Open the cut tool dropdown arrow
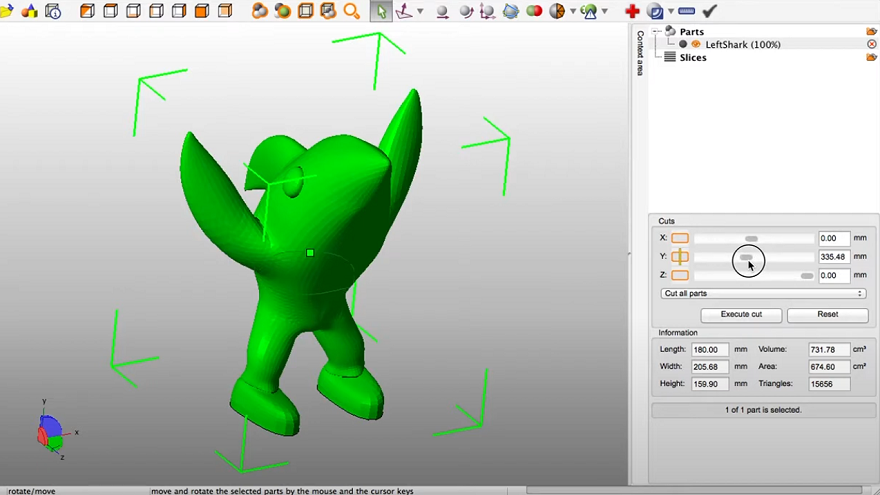The width and height of the screenshot is (880, 495). pyautogui.click(x=572, y=11)
